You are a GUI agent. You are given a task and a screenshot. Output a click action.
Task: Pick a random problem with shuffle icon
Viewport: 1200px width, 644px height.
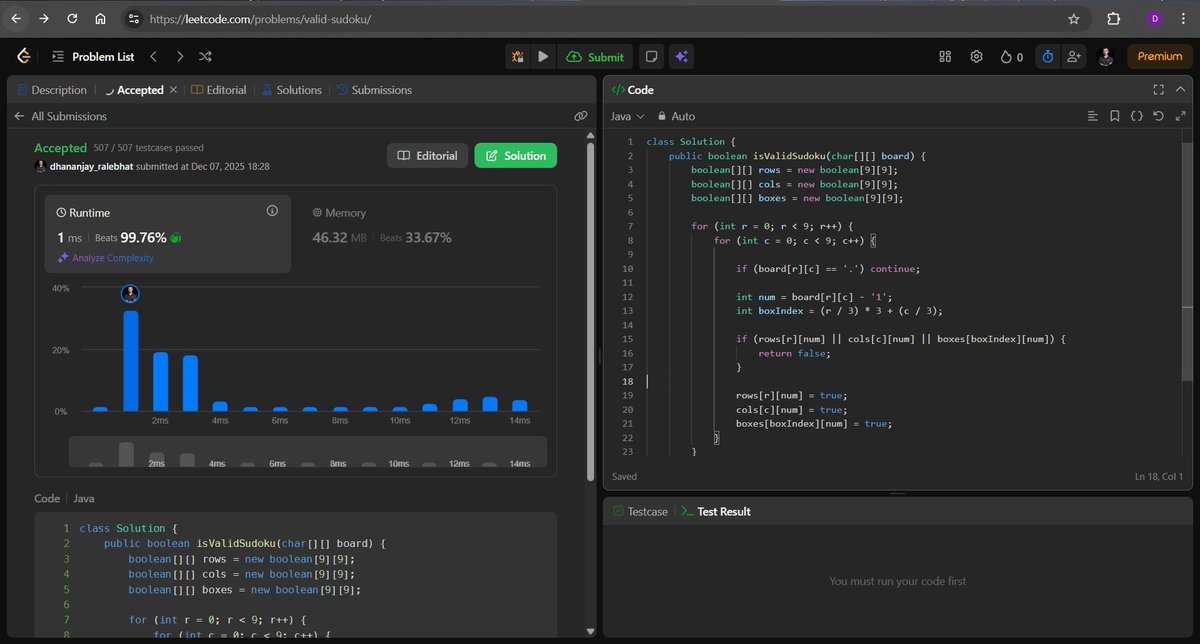tap(205, 57)
